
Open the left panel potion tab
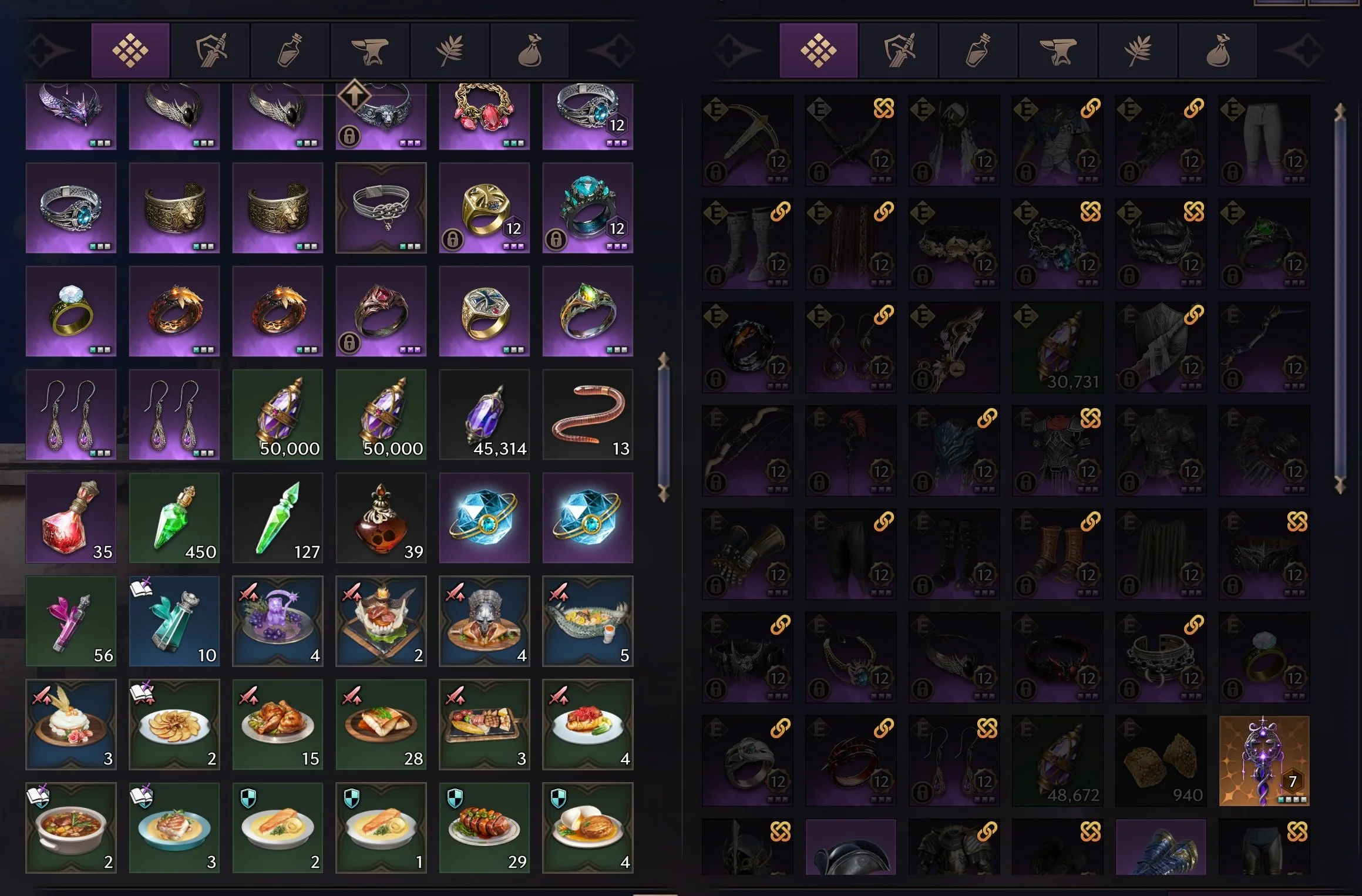pos(290,50)
